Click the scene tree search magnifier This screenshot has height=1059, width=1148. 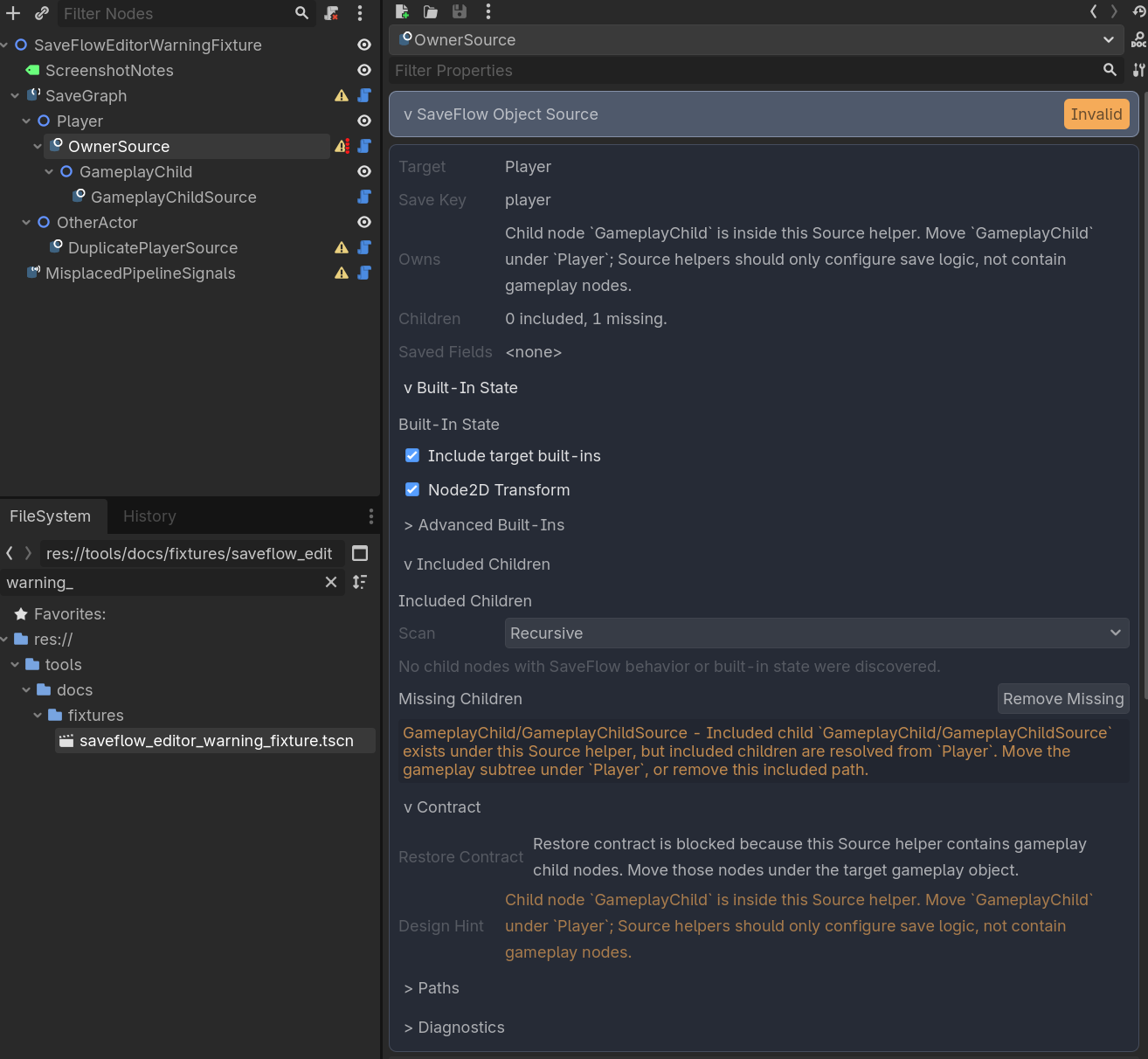tap(301, 13)
